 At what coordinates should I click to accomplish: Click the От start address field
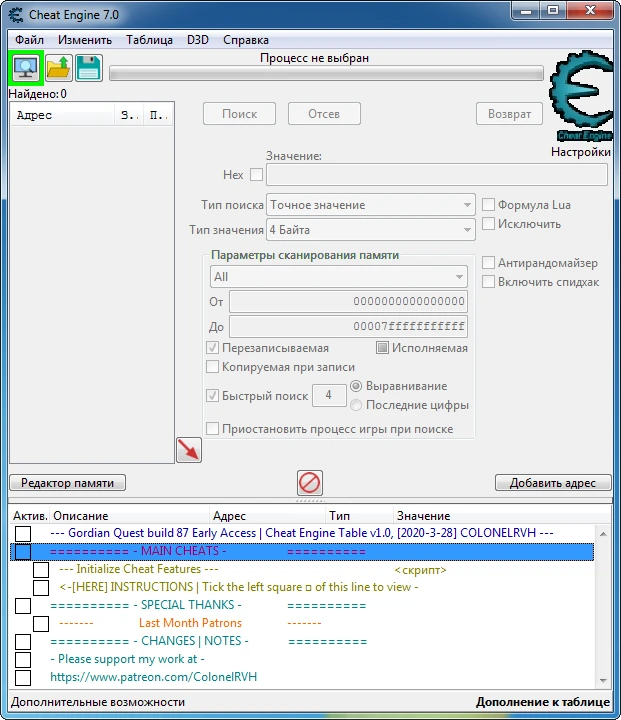click(x=348, y=301)
